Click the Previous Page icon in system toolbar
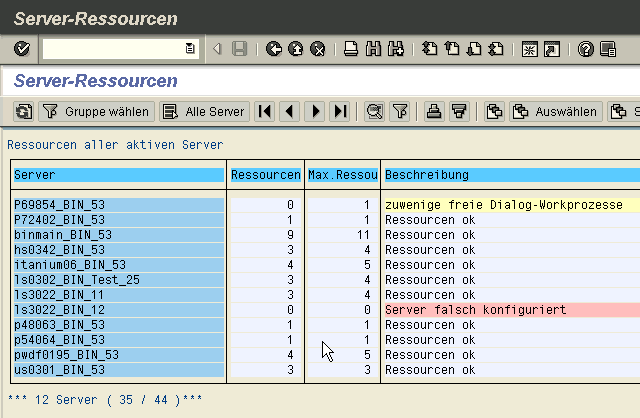Image resolution: width=640 pixels, height=418 pixels. pos(452,49)
